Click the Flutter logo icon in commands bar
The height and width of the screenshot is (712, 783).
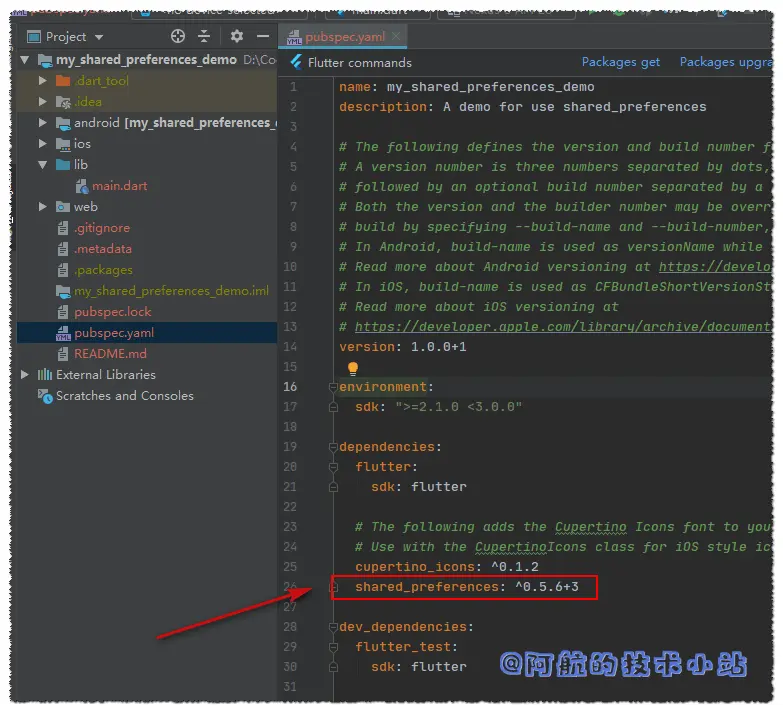(x=296, y=62)
